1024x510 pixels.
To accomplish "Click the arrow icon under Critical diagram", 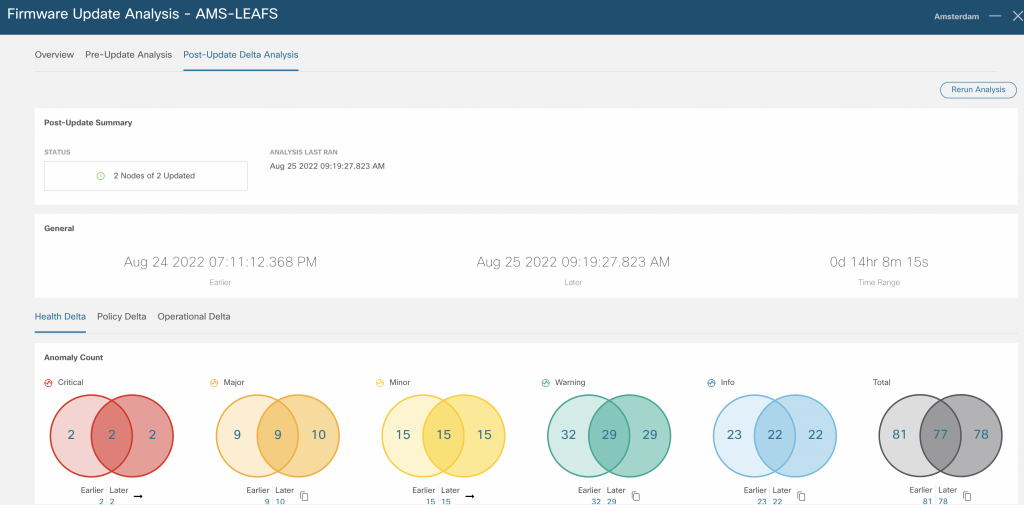I will click(137, 496).
